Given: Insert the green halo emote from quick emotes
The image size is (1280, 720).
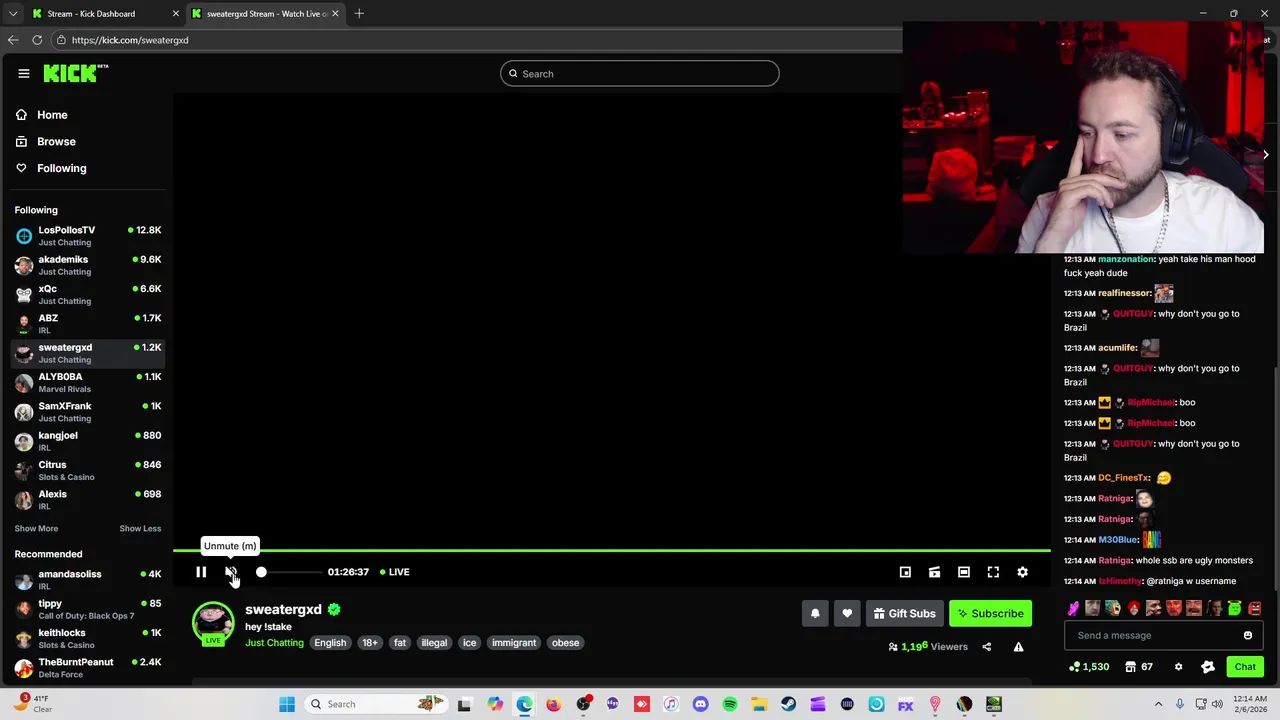Looking at the screenshot, I should (x=1234, y=608).
